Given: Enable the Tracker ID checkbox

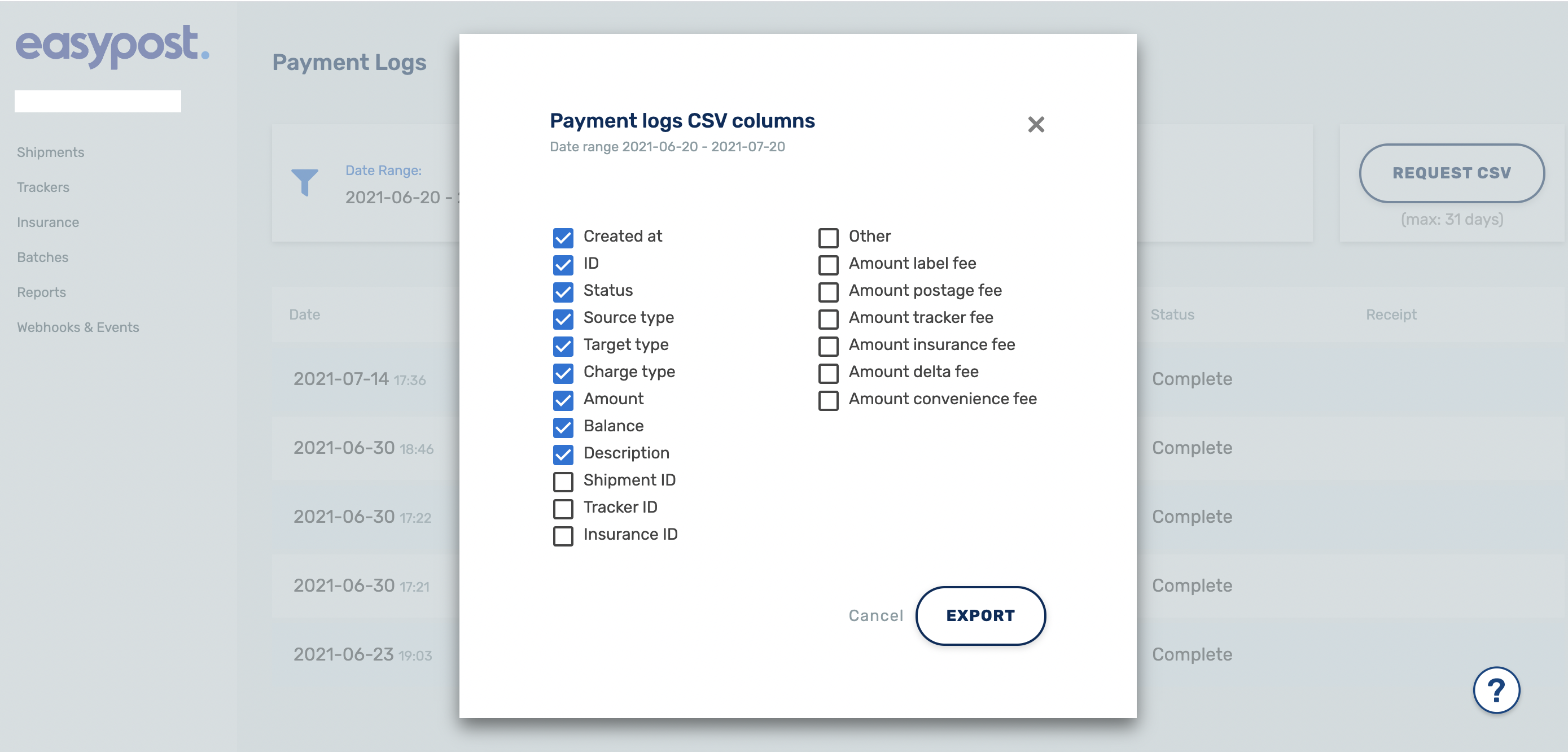Looking at the screenshot, I should tap(562, 508).
